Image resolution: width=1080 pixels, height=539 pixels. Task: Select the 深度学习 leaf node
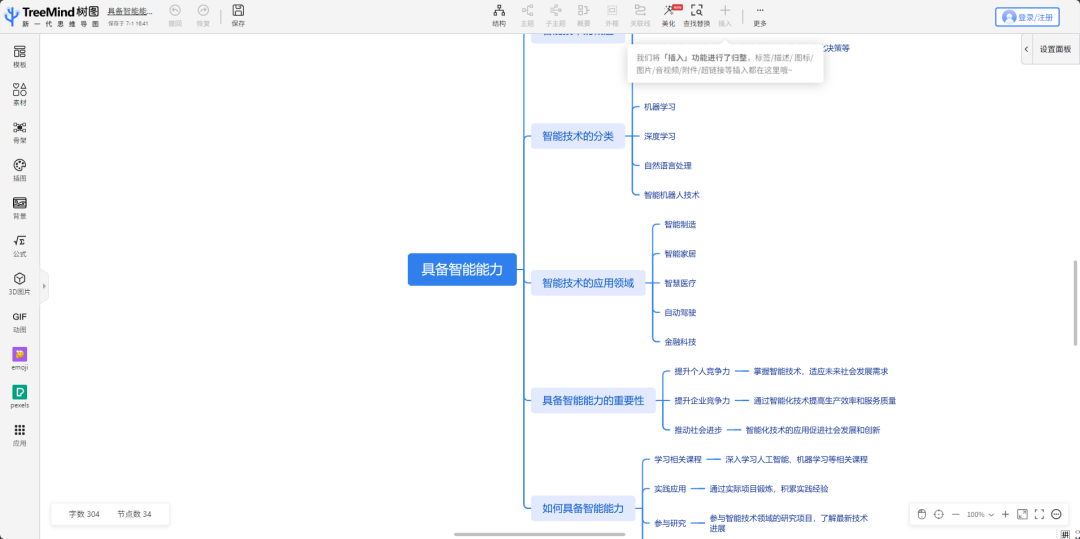[659, 136]
